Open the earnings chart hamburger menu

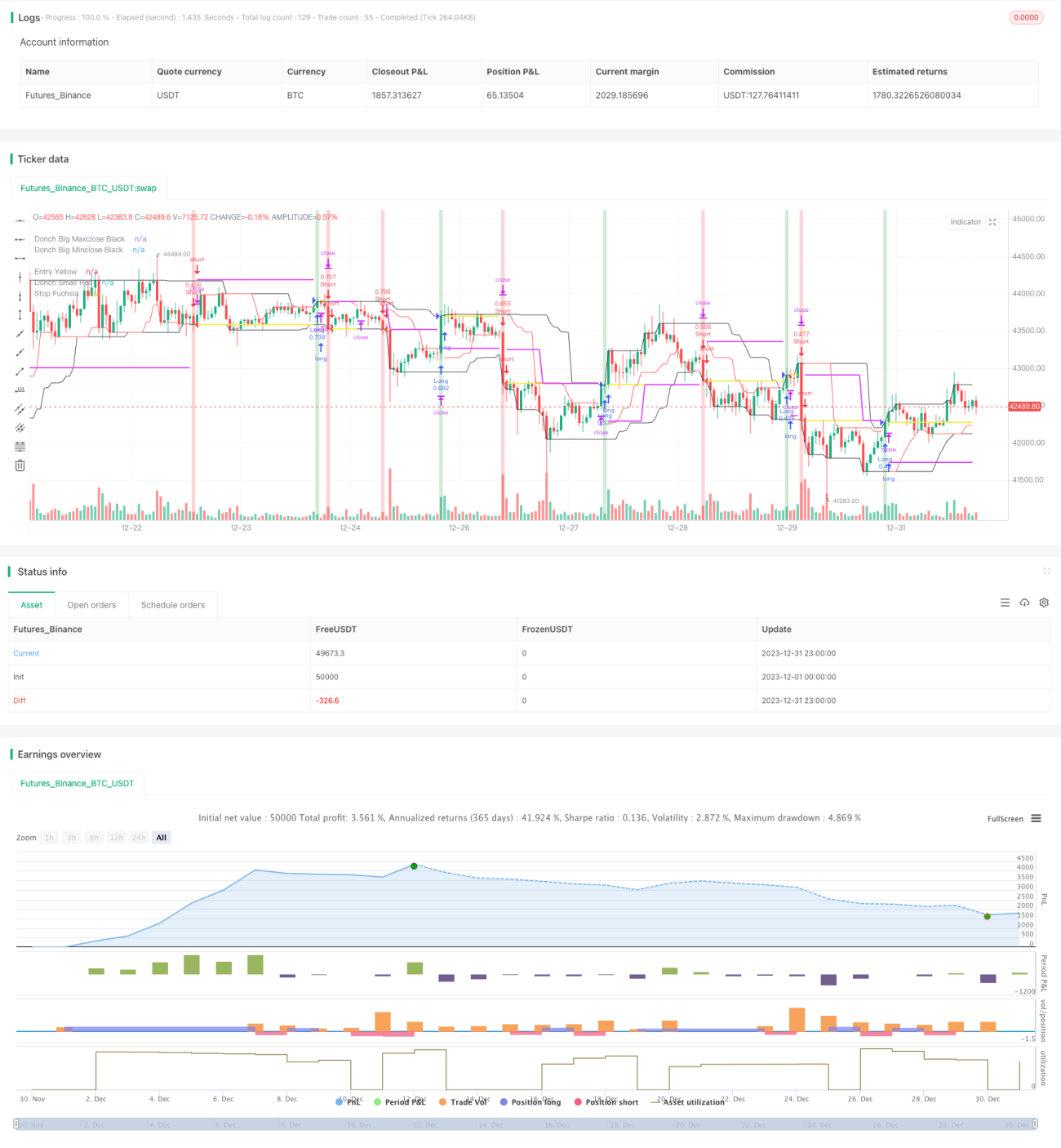tap(1036, 818)
